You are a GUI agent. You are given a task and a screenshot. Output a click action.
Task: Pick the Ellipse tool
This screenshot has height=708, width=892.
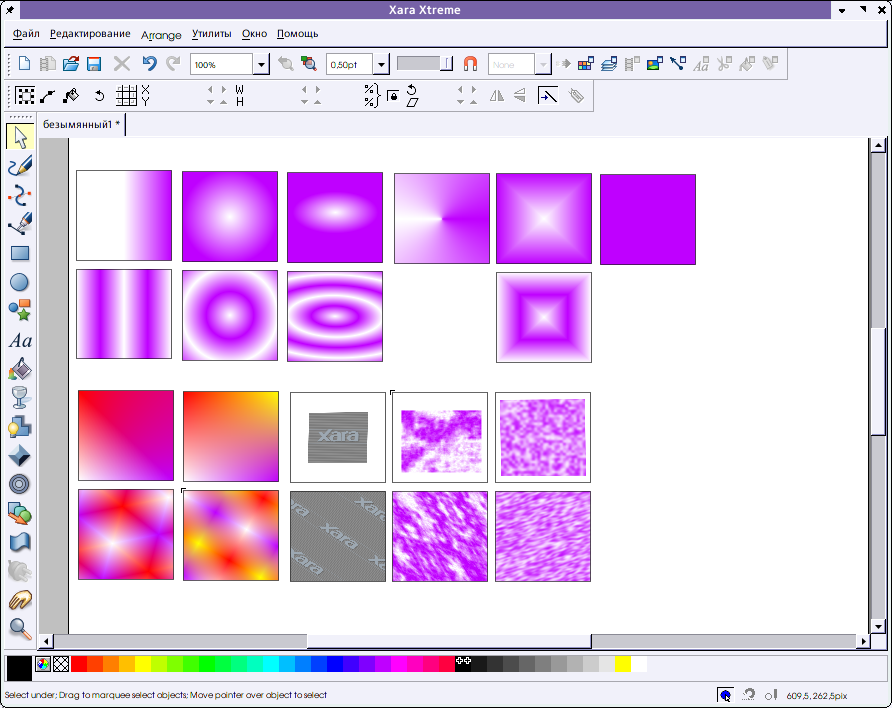pyautogui.click(x=20, y=282)
